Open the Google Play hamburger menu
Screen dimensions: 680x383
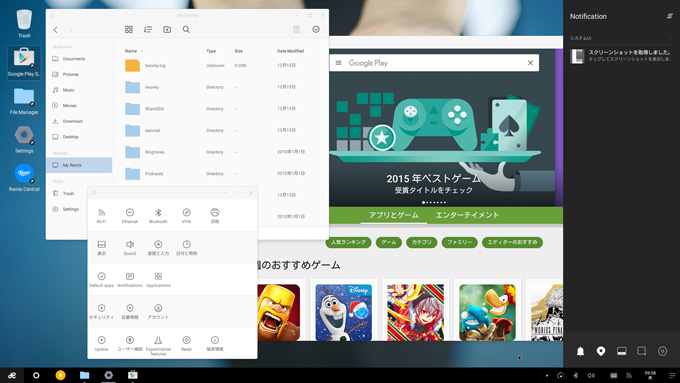tap(339, 63)
